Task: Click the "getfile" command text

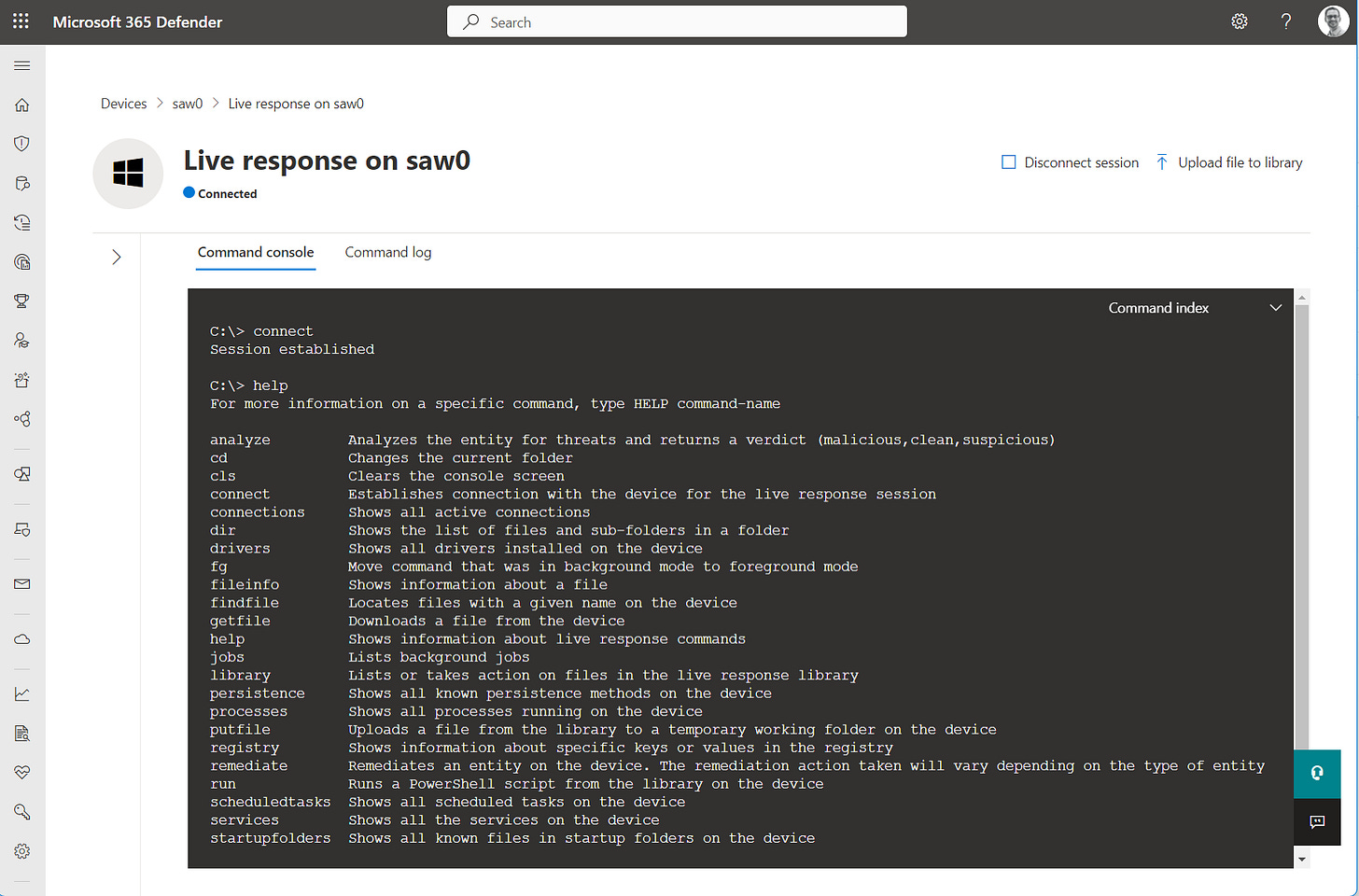Action: pyautogui.click(x=240, y=621)
